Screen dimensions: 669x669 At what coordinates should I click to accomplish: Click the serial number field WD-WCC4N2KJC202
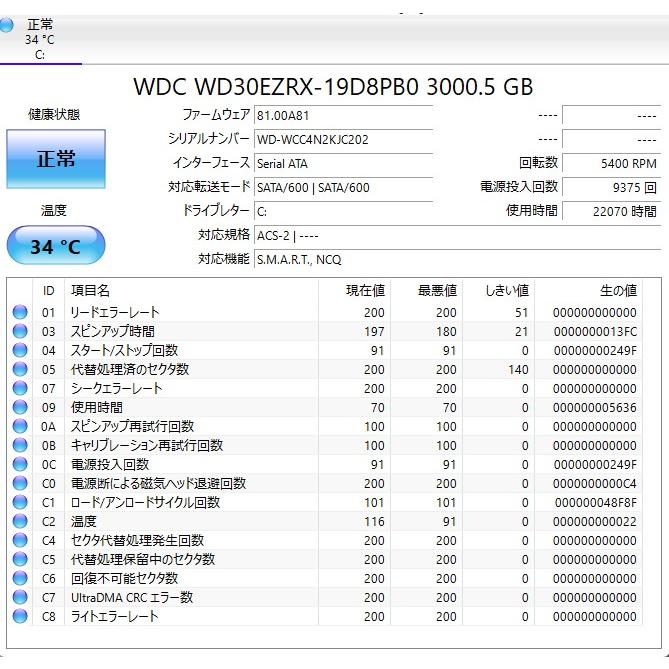pyautogui.click(x=343, y=140)
